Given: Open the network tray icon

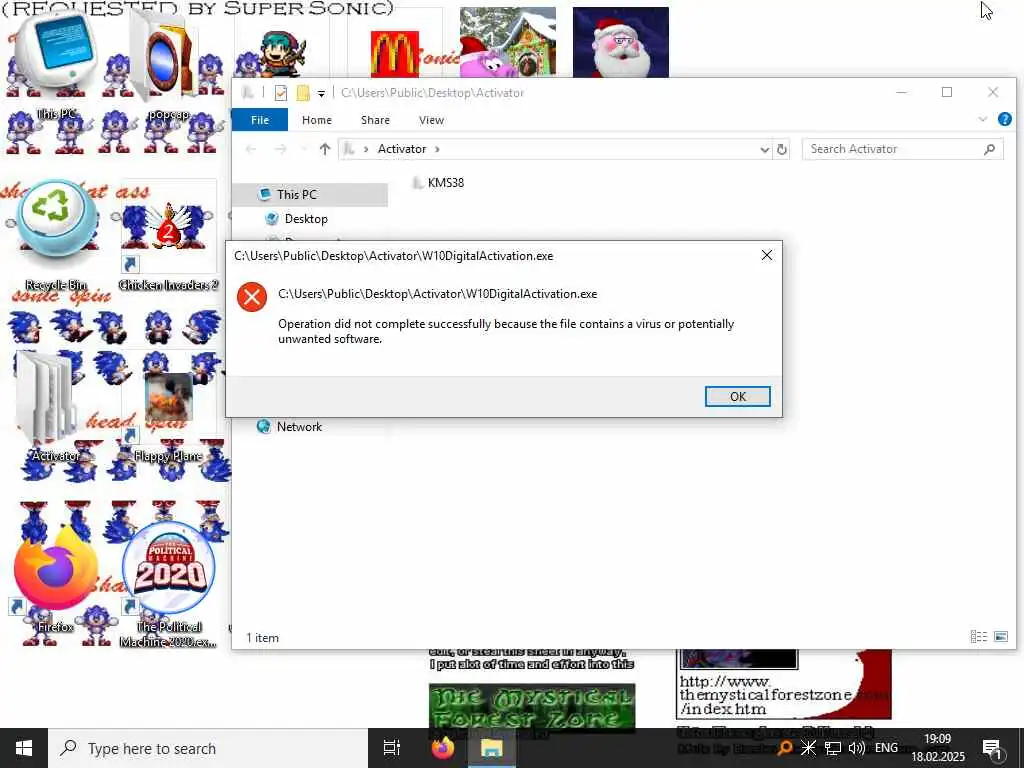Looking at the screenshot, I should [832, 748].
